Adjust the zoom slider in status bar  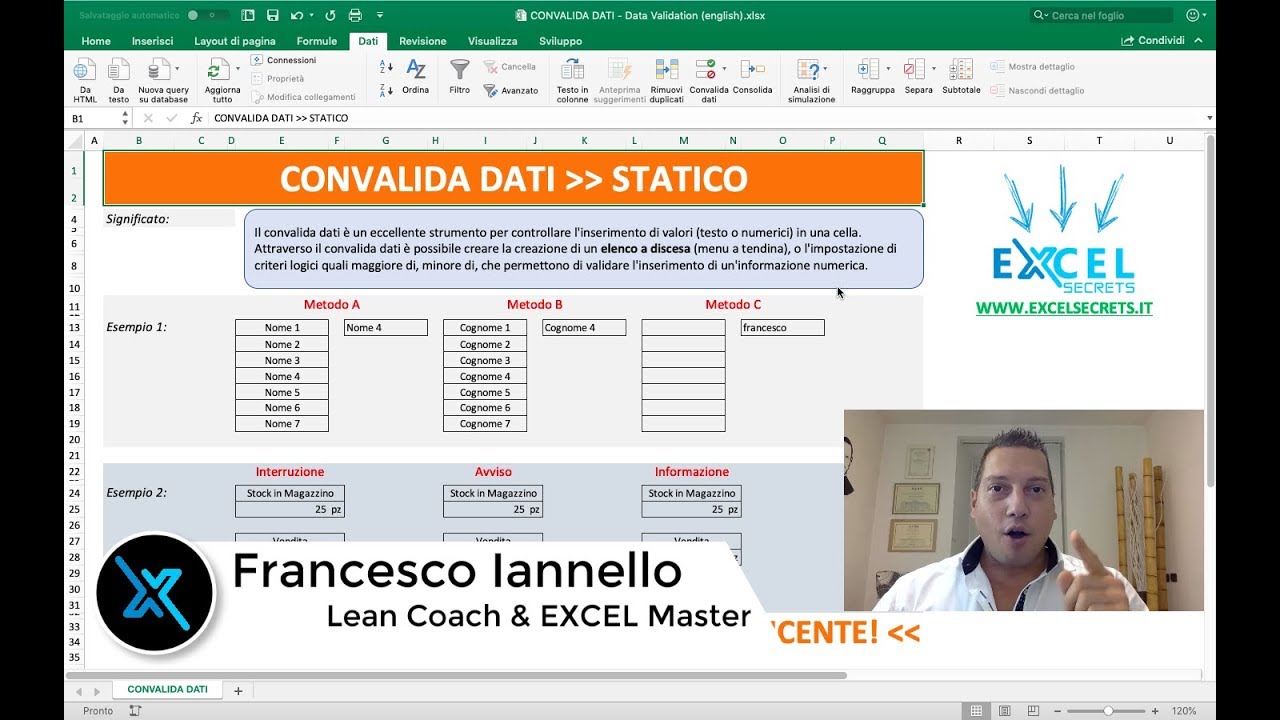(x=1108, y=711)
